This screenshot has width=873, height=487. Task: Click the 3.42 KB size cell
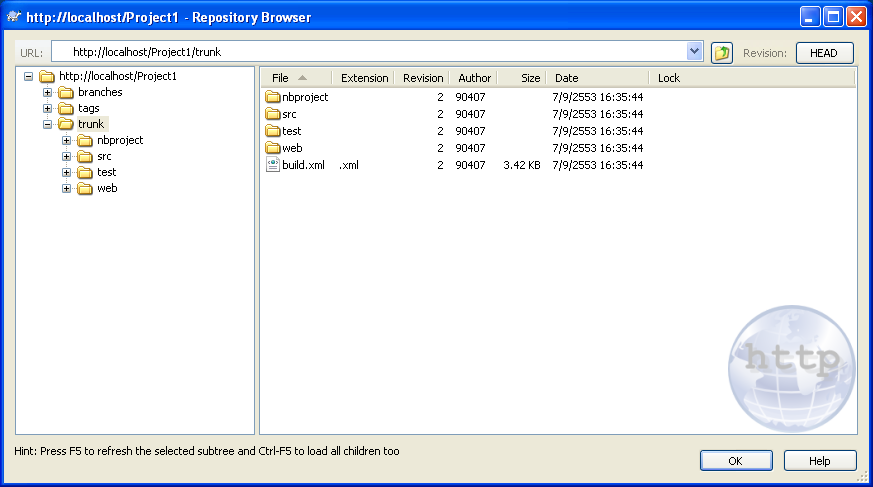522,165
